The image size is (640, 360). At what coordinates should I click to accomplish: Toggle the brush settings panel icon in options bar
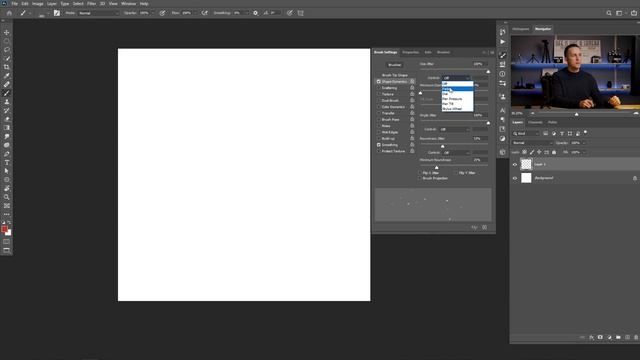tap(57, 13)
